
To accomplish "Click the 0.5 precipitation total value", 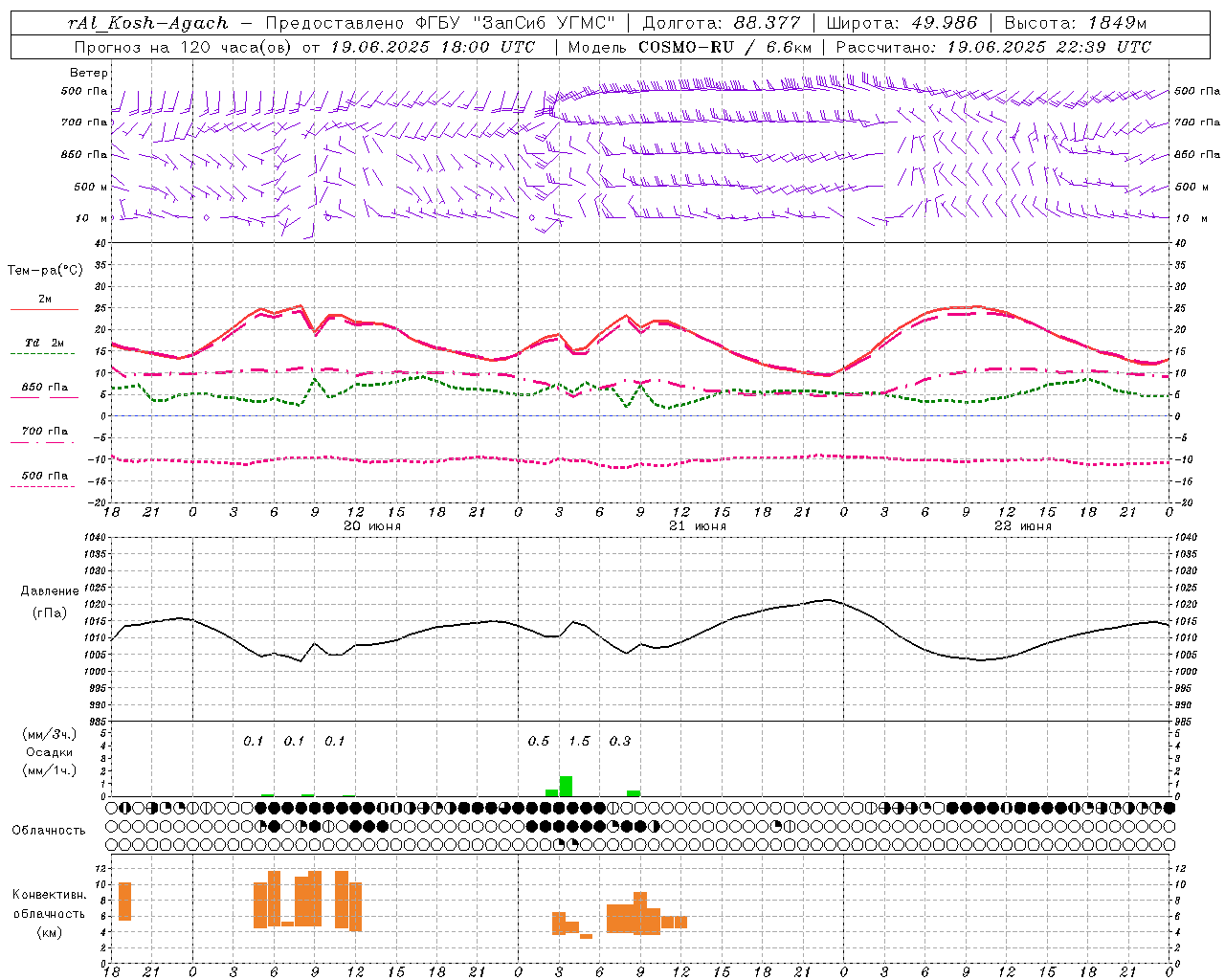I will tap(539, 741).
